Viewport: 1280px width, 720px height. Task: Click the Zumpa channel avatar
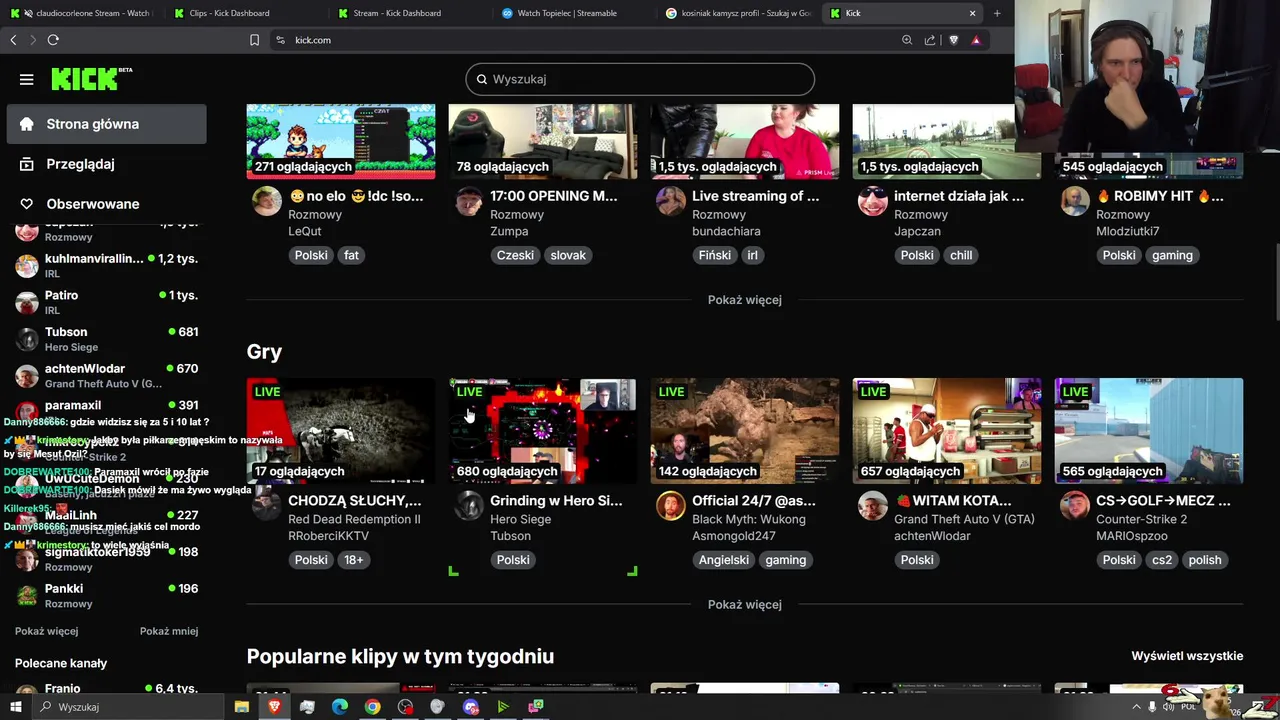pyautogui.click(x=469, y=201)
